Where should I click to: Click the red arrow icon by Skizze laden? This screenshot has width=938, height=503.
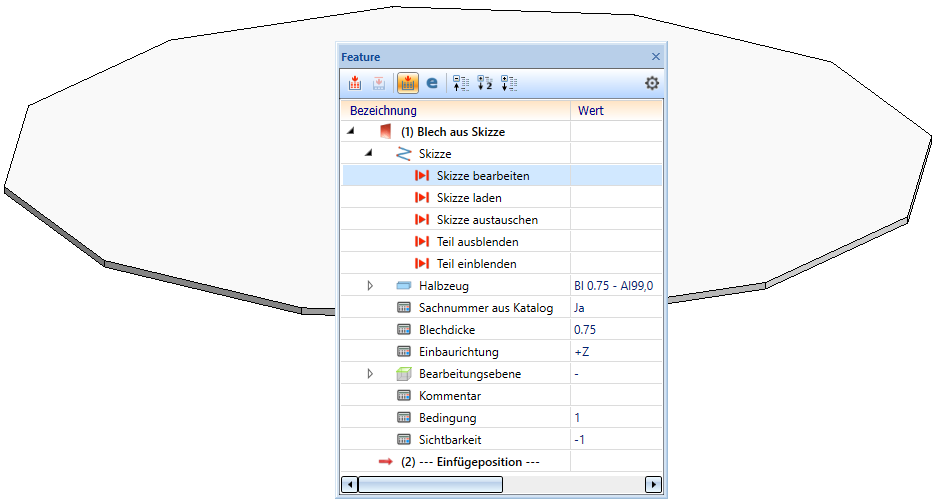click(422, 197)
